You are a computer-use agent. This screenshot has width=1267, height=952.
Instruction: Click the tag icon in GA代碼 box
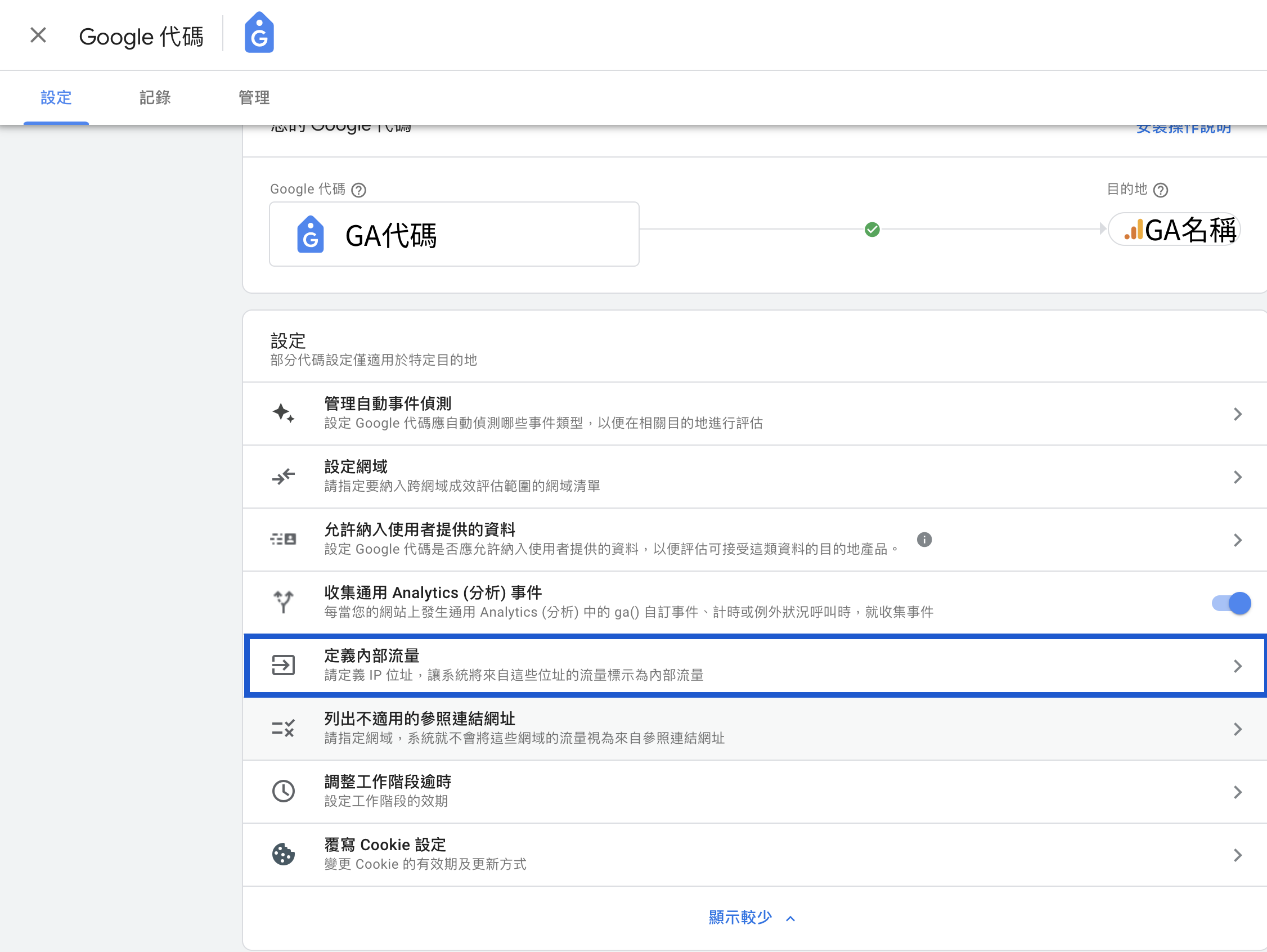click(x=311, y=234)
